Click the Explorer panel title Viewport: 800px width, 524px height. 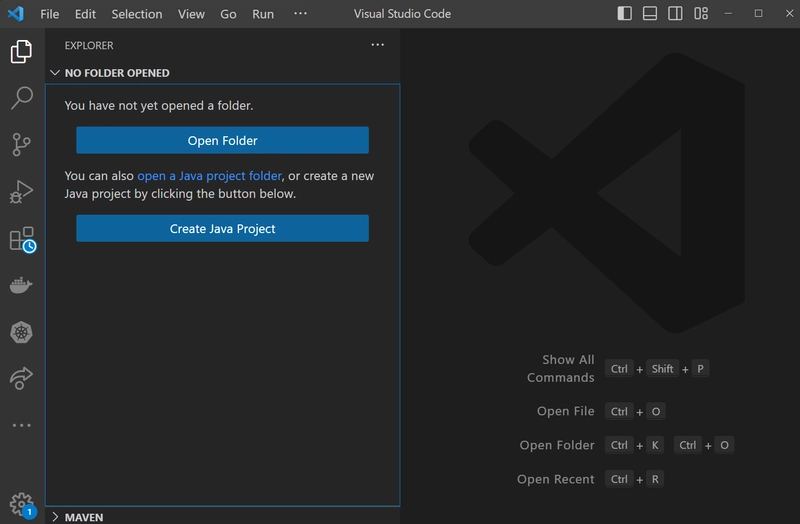tap(89, 45)
